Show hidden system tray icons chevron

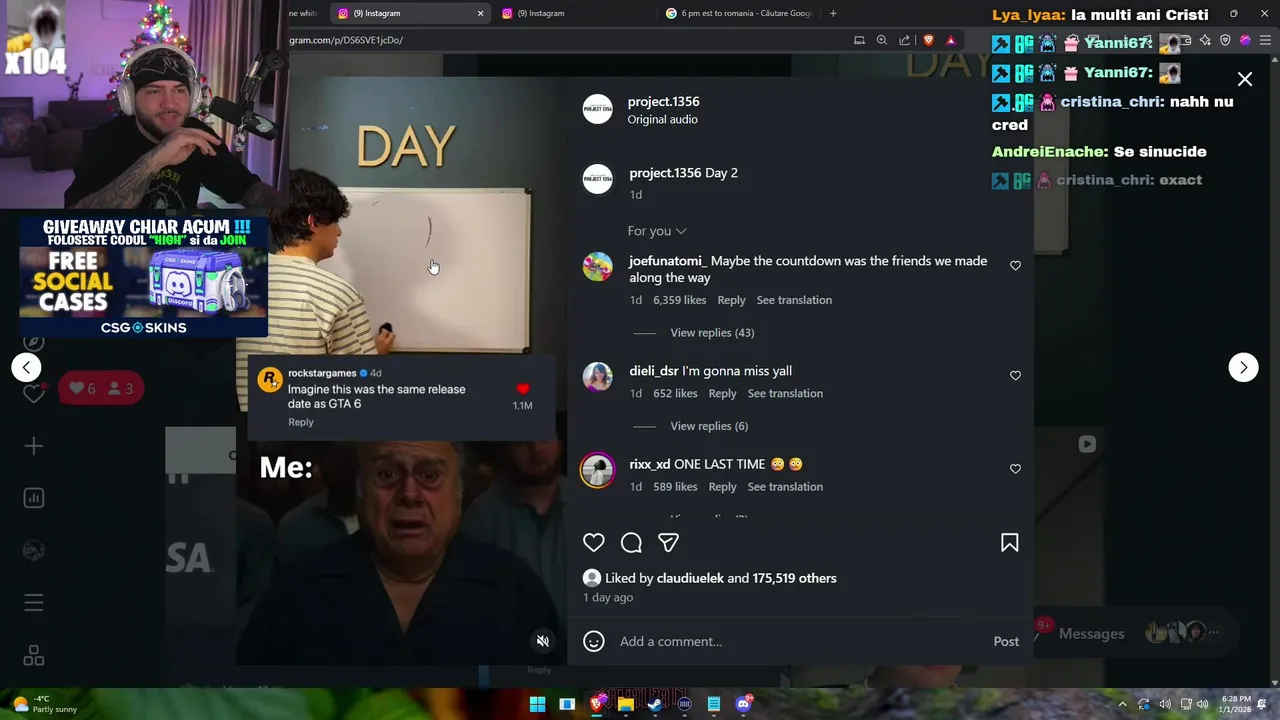1123,704
